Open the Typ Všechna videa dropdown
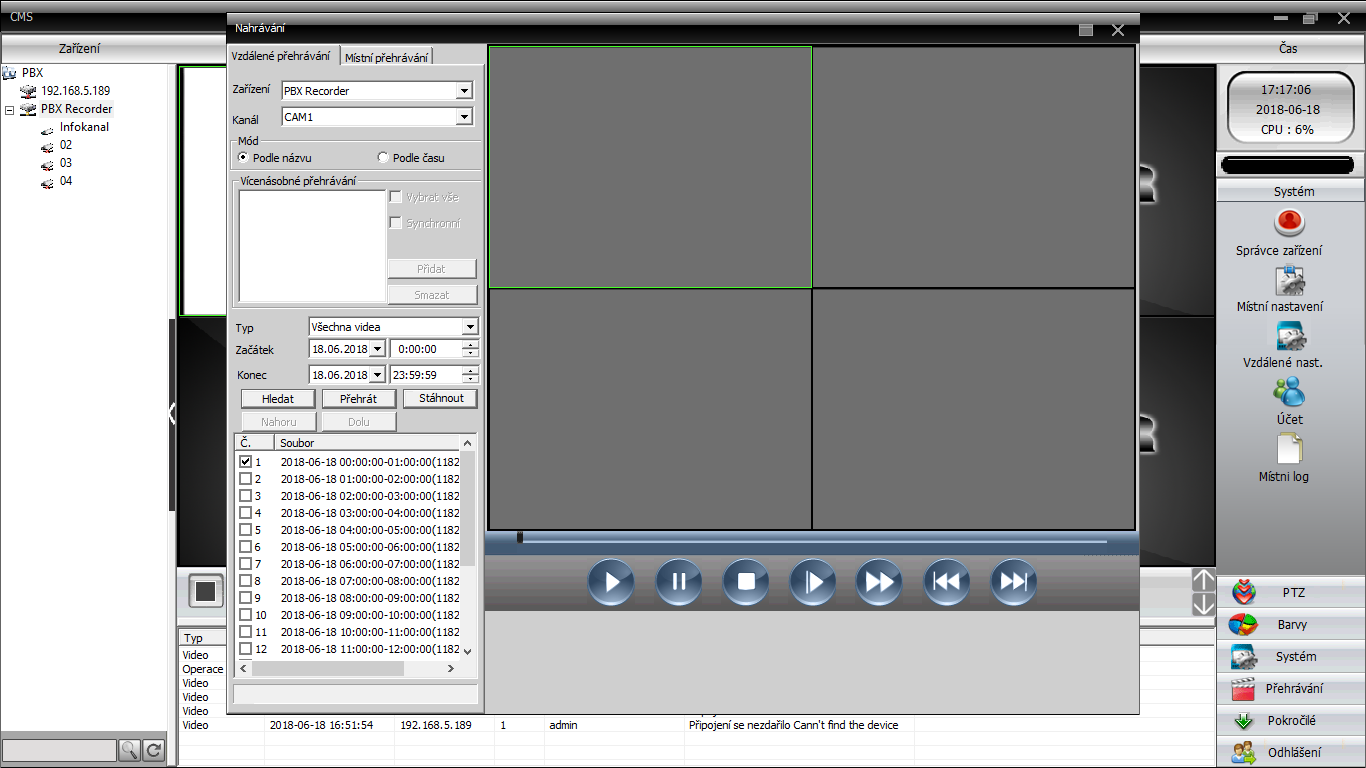 [470, 327]
